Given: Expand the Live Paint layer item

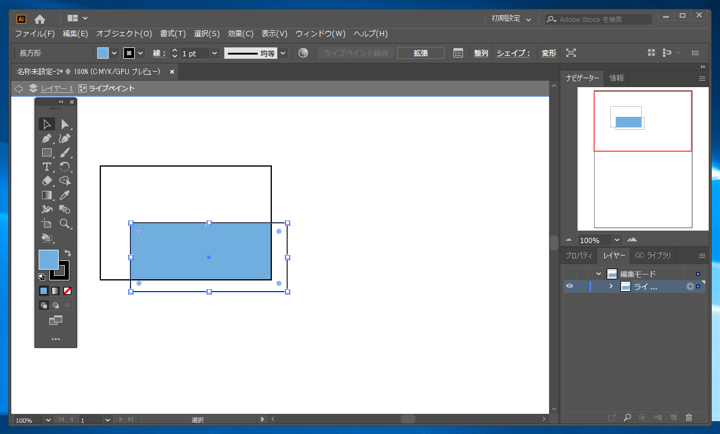Looking at the screenshot, I should coord(611,287).
